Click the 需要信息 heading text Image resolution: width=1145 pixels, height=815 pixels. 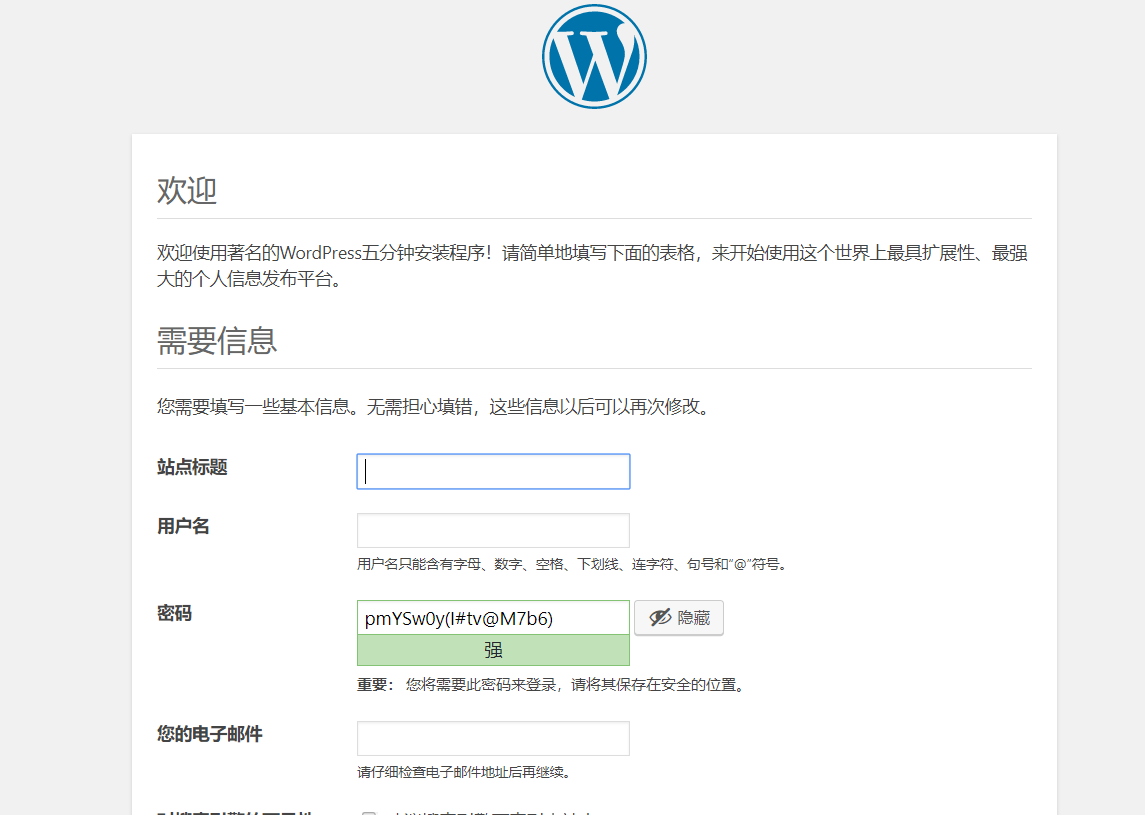tap(217, 341)
